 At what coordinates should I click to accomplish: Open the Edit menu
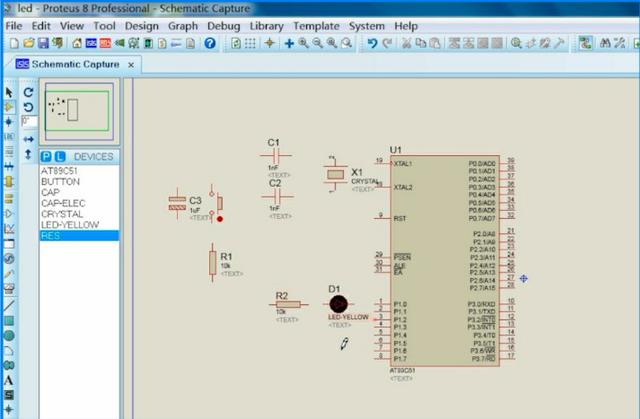coord(41,26)
